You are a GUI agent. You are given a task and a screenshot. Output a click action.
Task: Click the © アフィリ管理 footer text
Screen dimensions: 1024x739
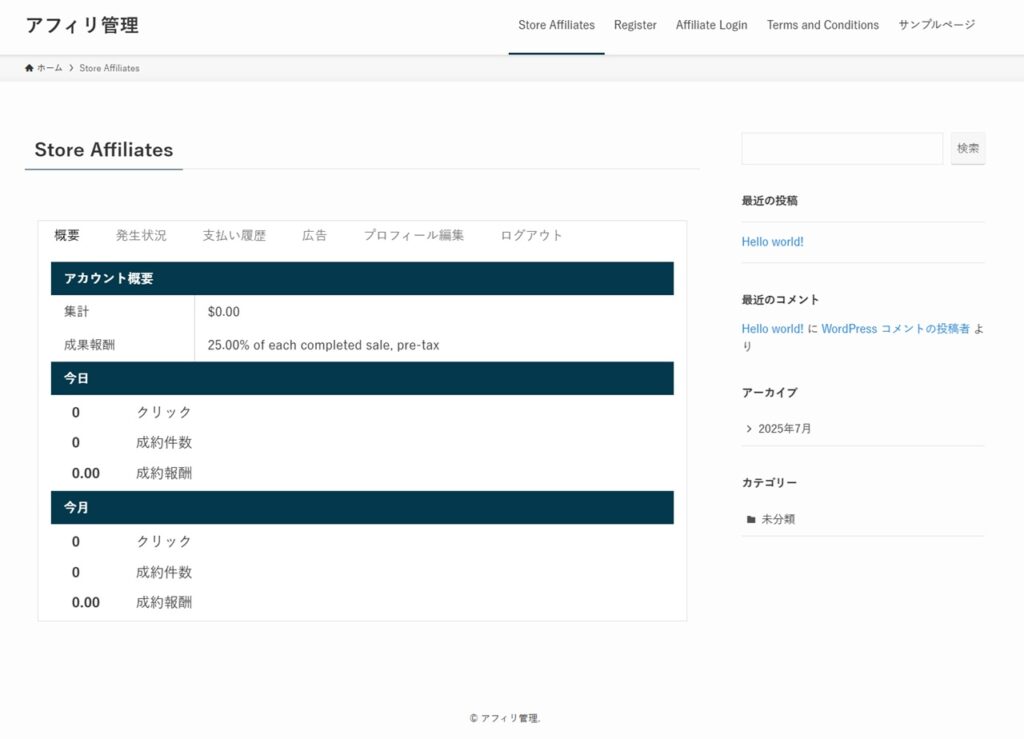[x=505, y=718]
